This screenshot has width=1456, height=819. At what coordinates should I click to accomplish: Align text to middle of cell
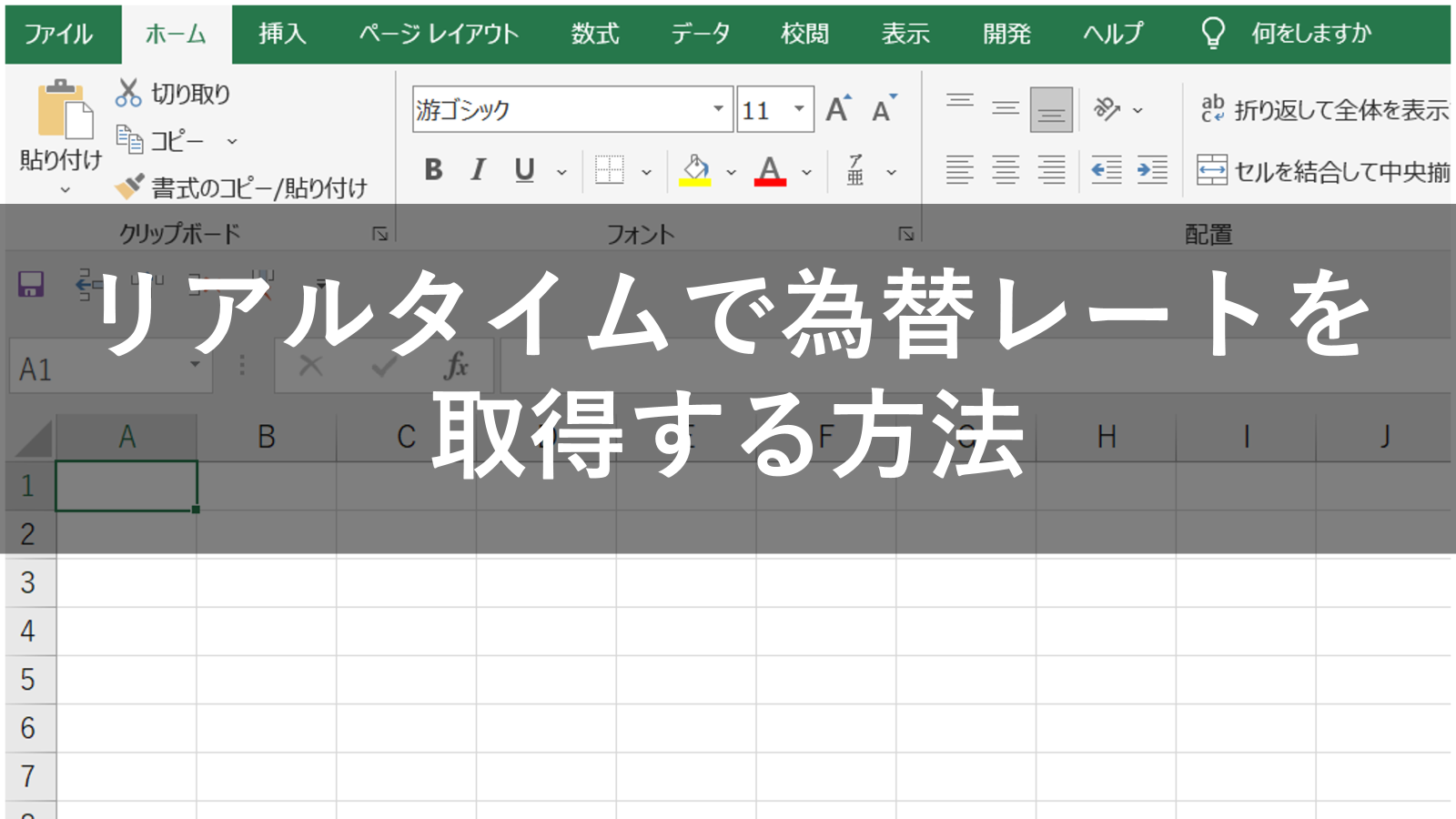click(x=1006, y=109)
